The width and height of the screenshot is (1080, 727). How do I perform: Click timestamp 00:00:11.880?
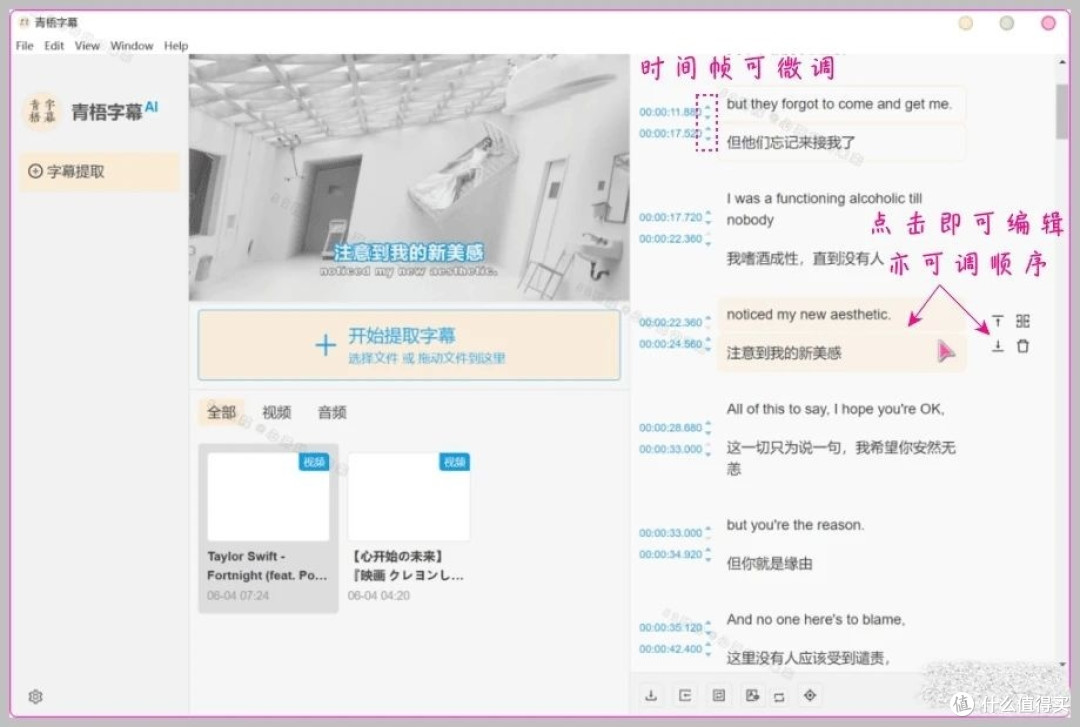tap(669, 112)
